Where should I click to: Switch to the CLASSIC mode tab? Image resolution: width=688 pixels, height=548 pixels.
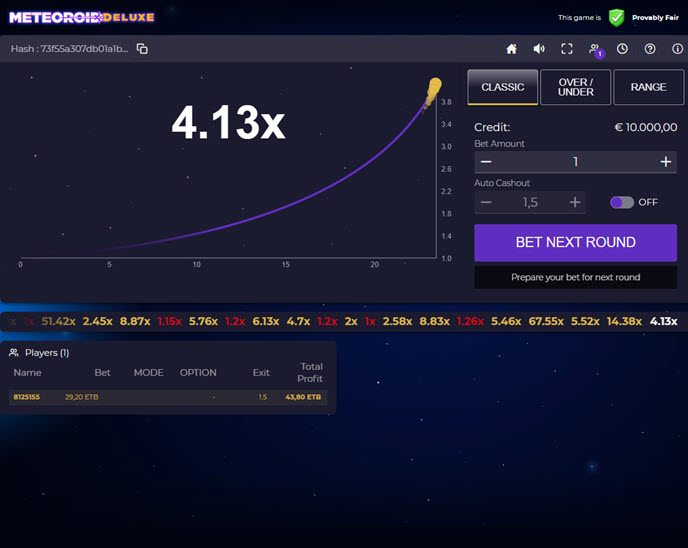coord(503,87)
